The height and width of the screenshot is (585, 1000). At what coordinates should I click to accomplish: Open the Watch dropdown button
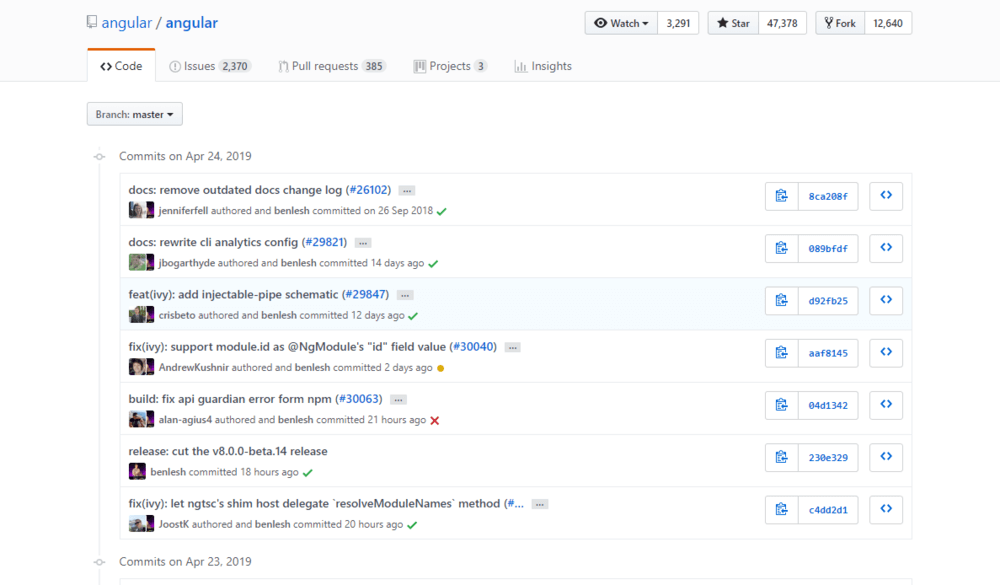click(x=621, y=23)
